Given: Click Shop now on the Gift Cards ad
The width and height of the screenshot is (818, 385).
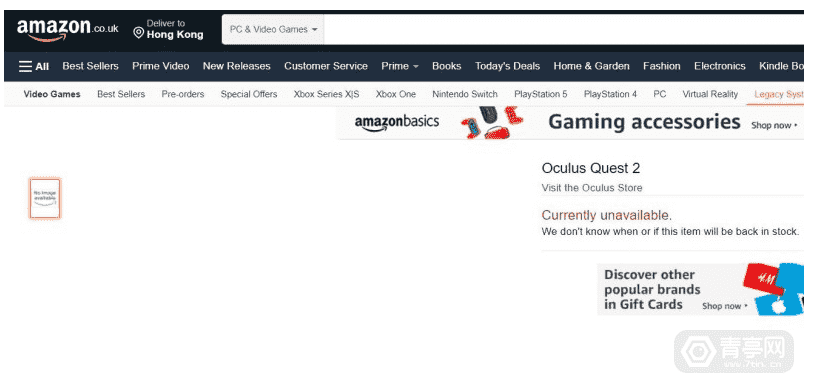Looking at the screenshot, I should tap(725, 306).
